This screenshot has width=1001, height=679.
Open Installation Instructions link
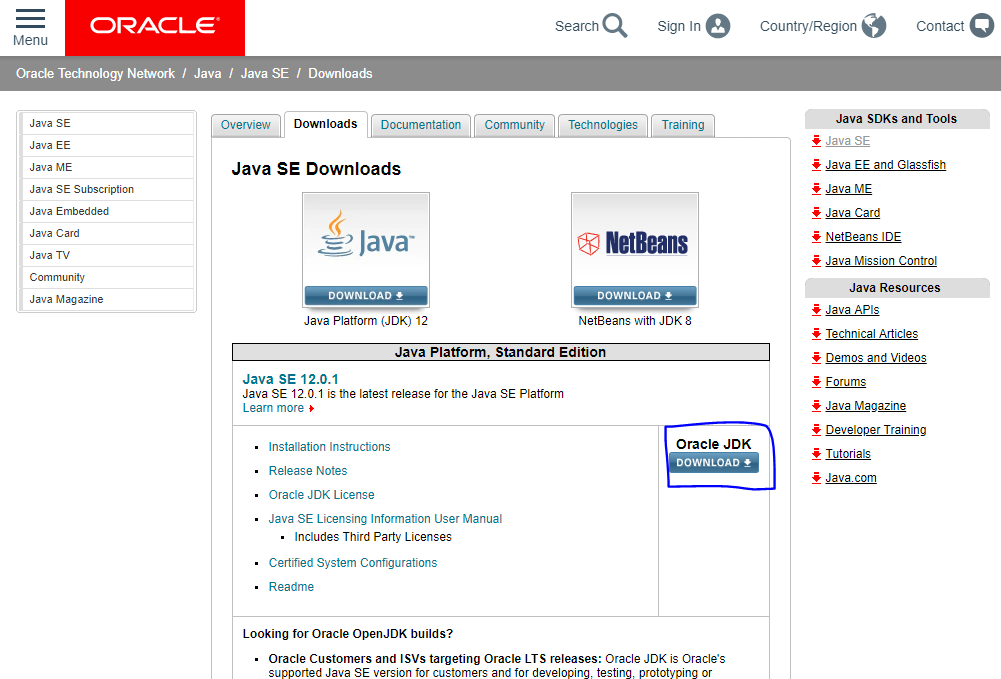point(329,447)
